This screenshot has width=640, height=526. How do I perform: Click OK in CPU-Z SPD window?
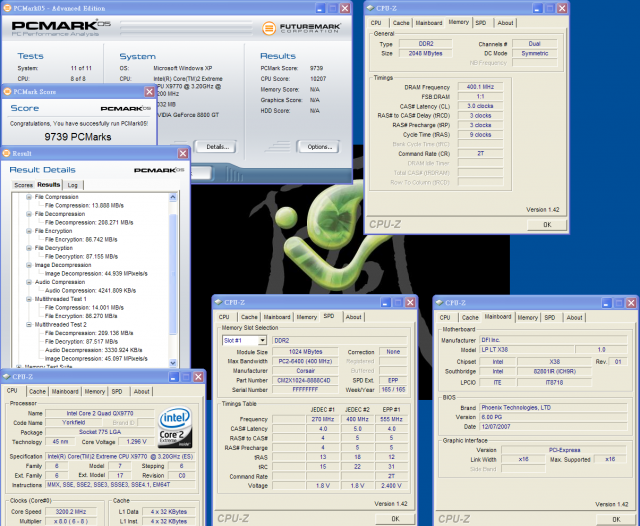pyautogui.click(x=395, y=519)
